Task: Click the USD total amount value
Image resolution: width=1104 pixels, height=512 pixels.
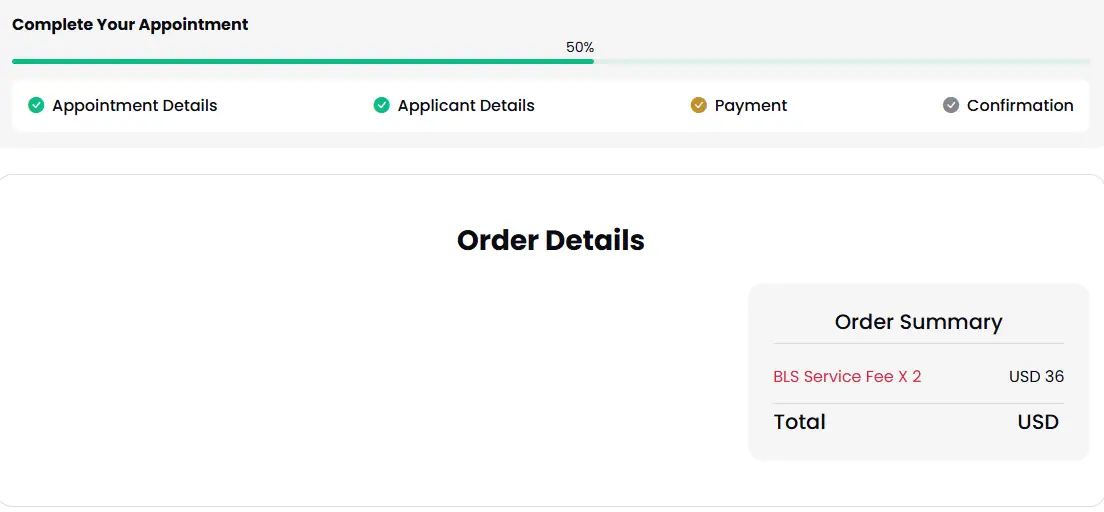Action: point(1038,422)
